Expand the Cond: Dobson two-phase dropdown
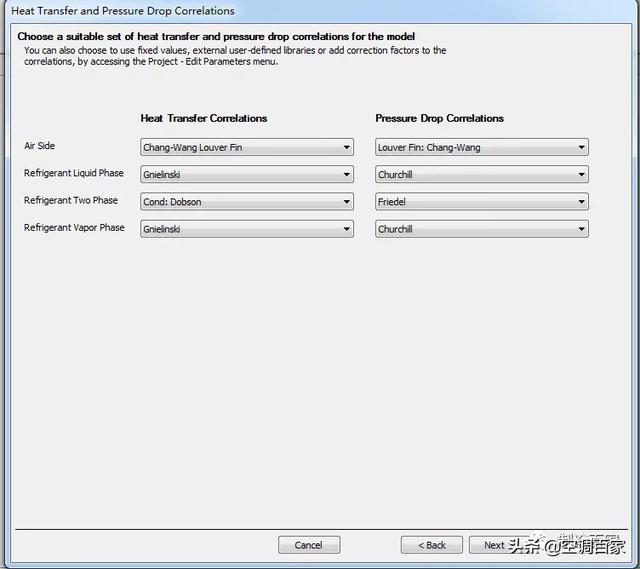Screen dimensions: 640x569 click(247, 202)
